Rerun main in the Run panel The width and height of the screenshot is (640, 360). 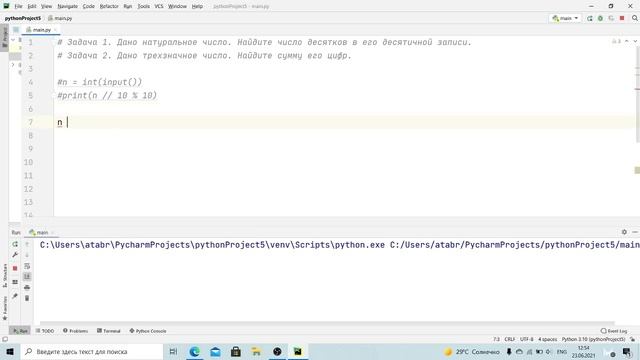15,244
